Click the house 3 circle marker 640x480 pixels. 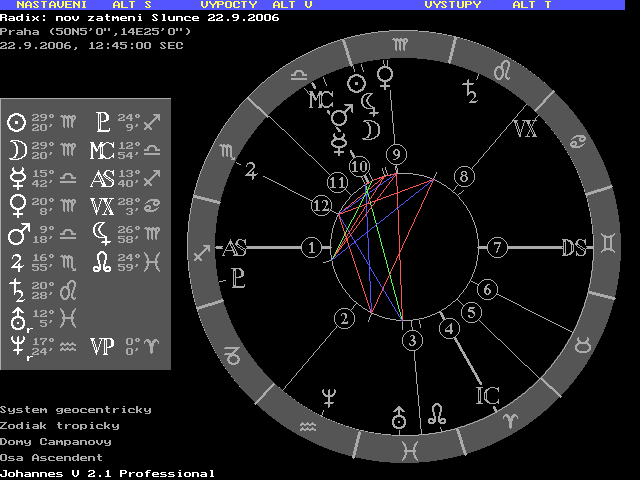(412, 342)
